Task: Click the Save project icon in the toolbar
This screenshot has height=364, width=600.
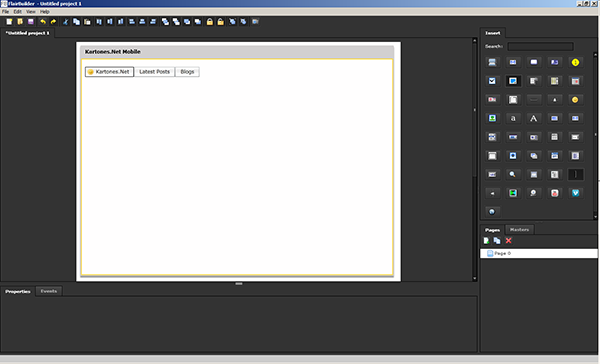Action: pos(31,22)
